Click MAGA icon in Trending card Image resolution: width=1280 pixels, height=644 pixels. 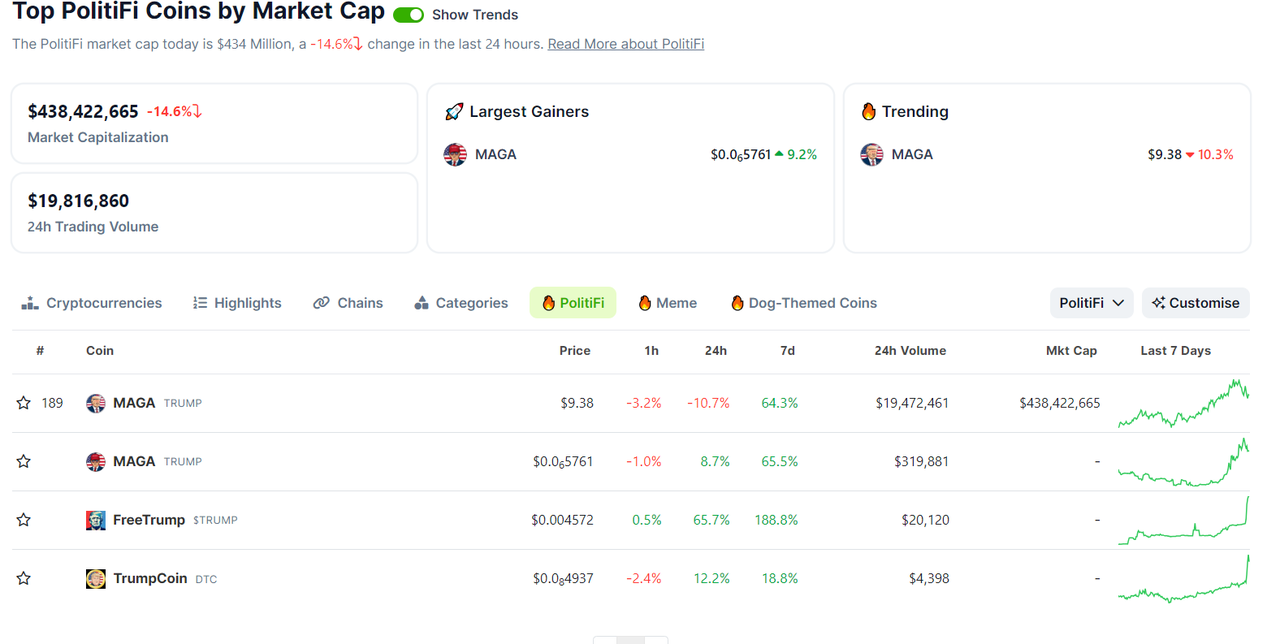pyautogui.click(x=872, y=155)
